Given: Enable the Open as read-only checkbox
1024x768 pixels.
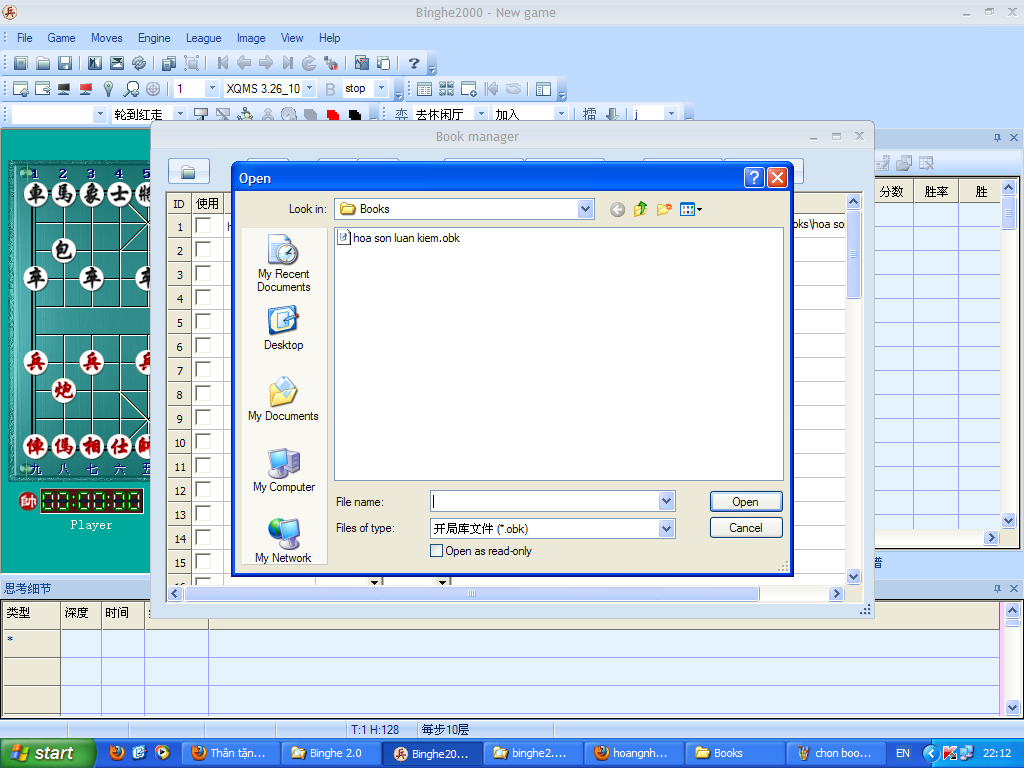Looking at the screenshot, I should tap(436, 551).
